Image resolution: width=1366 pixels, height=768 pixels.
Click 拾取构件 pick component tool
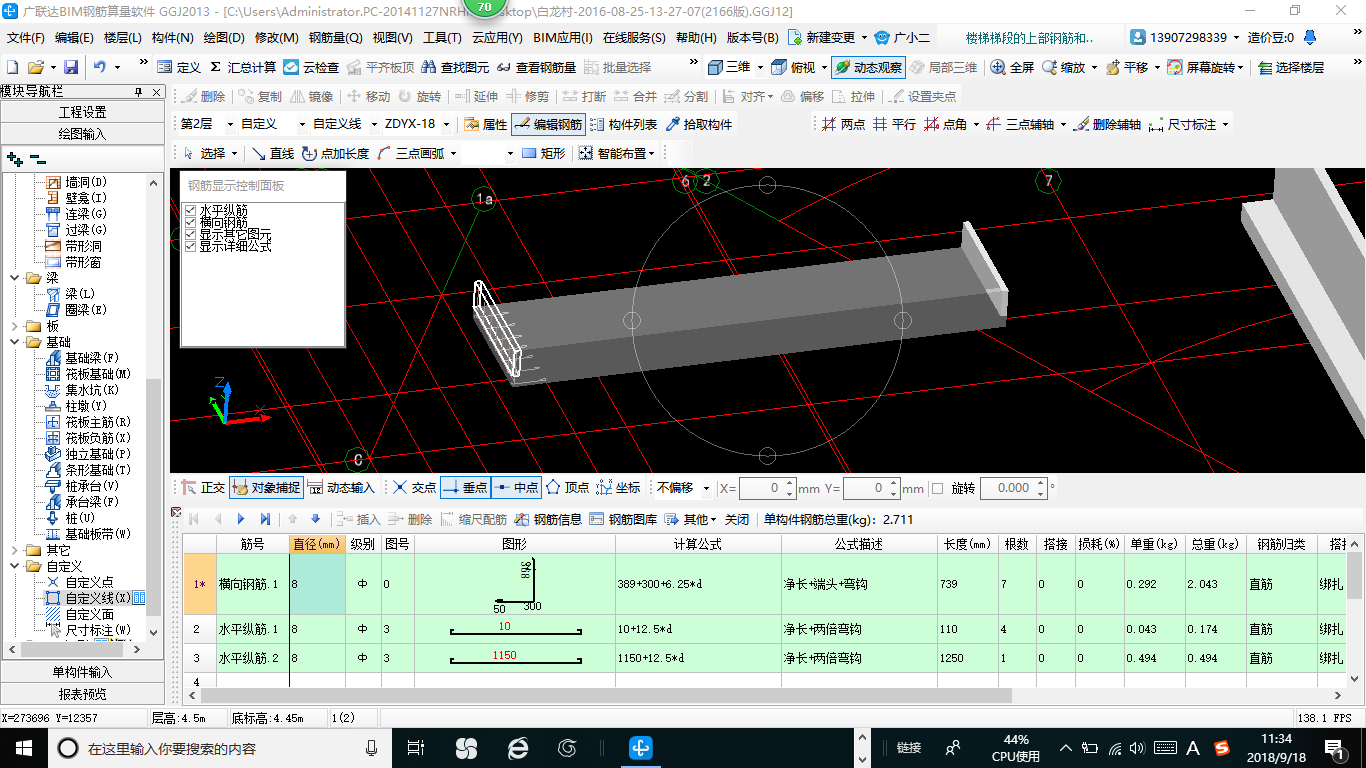[698, 124]
